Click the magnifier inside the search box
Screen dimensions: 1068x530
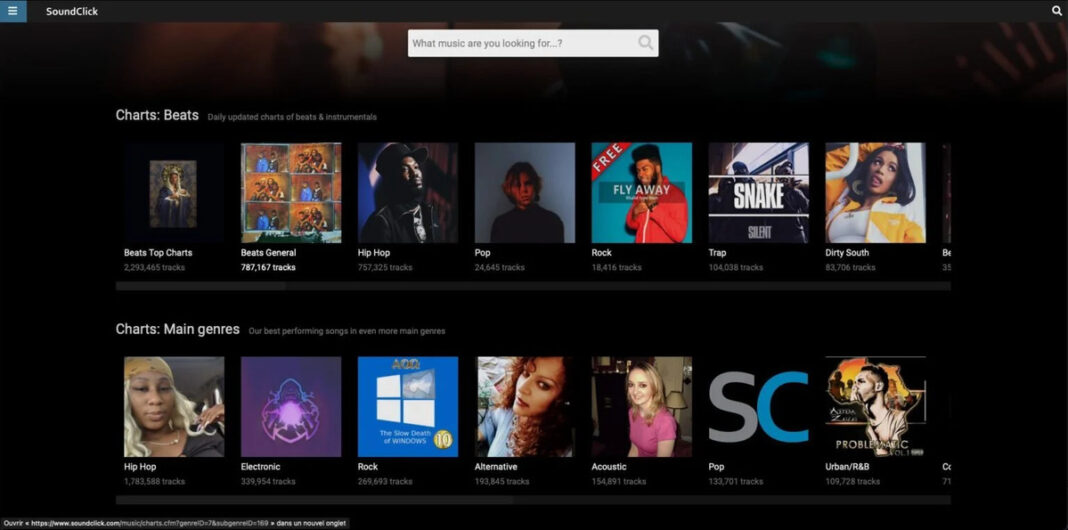645,43
